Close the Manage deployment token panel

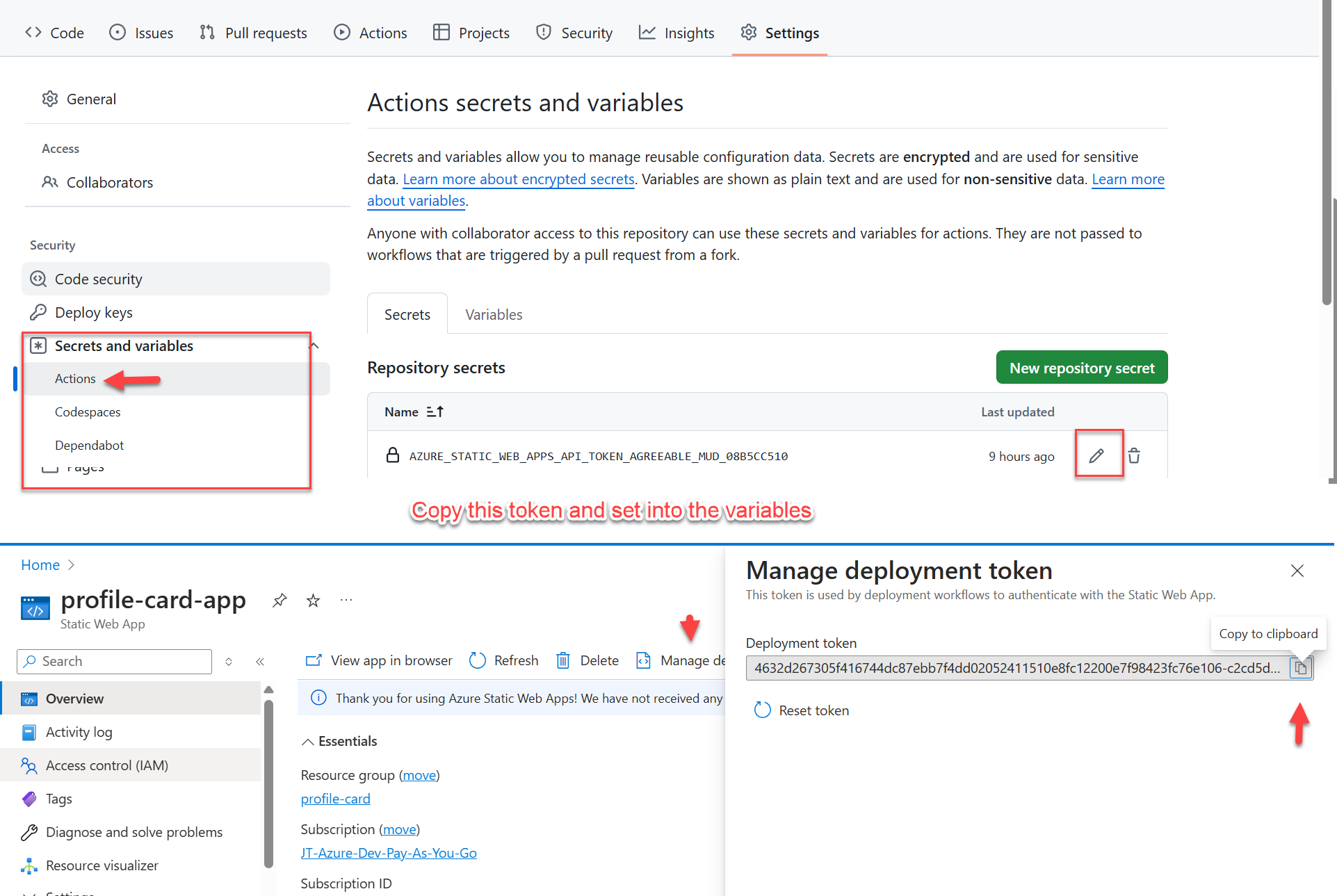(x=1297, y=571)
